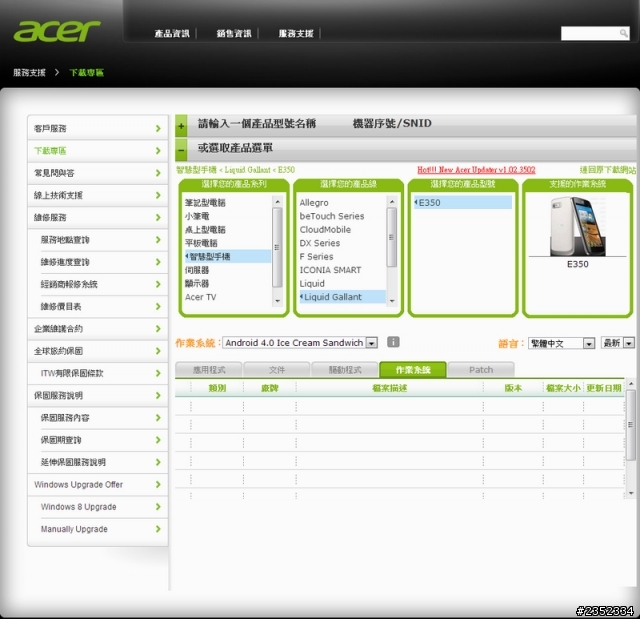
Task: Click the E350 phone image
Action: [577, 226]
